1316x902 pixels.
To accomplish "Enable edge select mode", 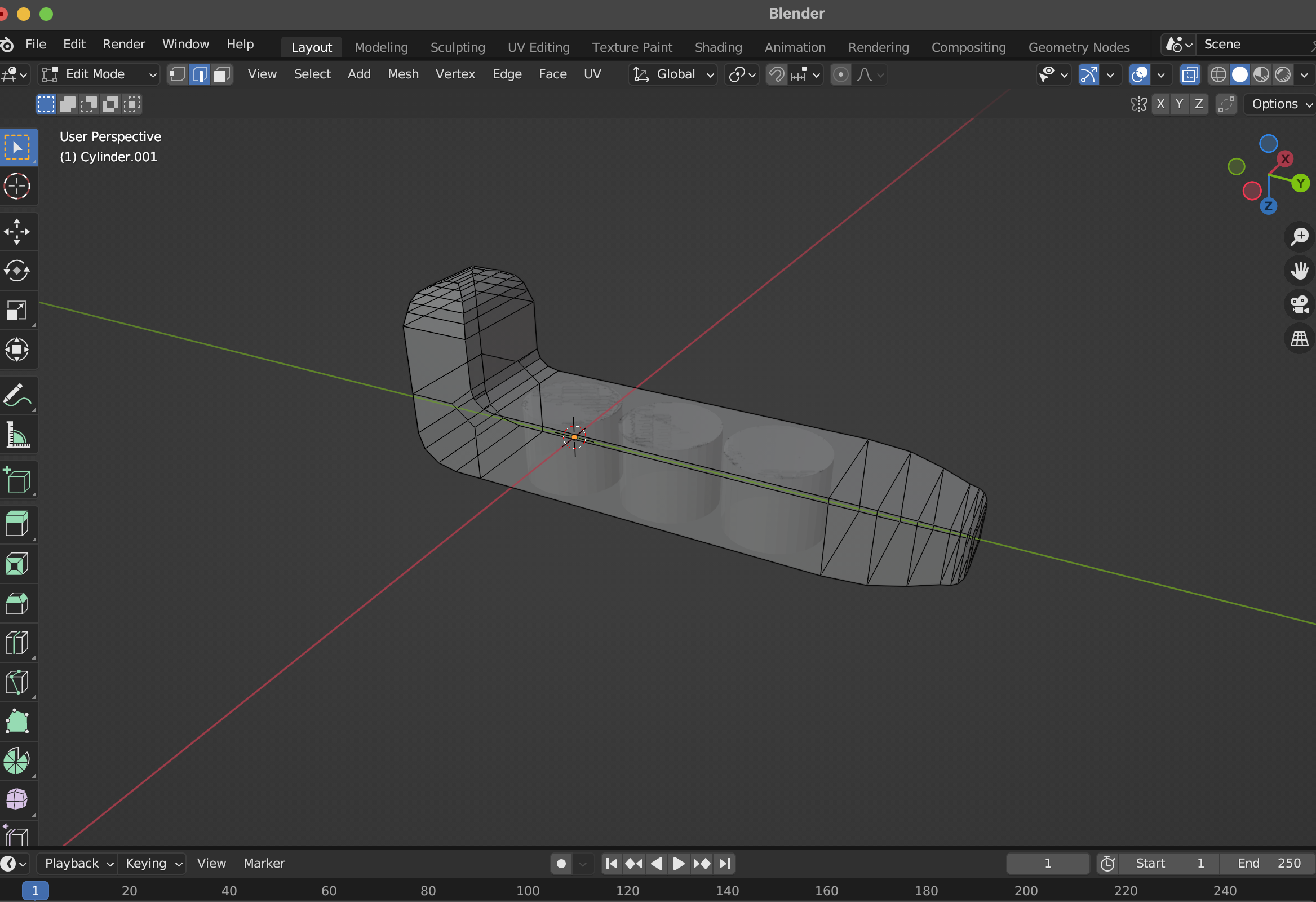I will click(200, 74).
